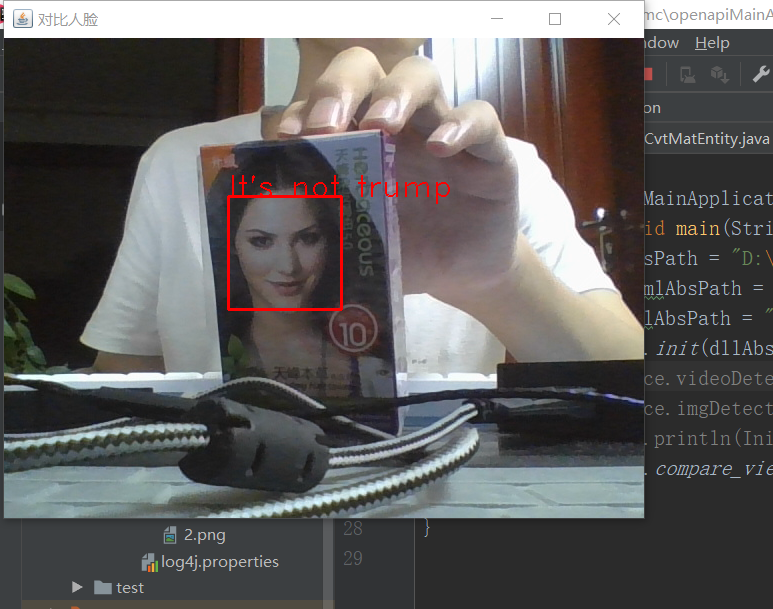Minimize the 对比人脸 window

497,19
